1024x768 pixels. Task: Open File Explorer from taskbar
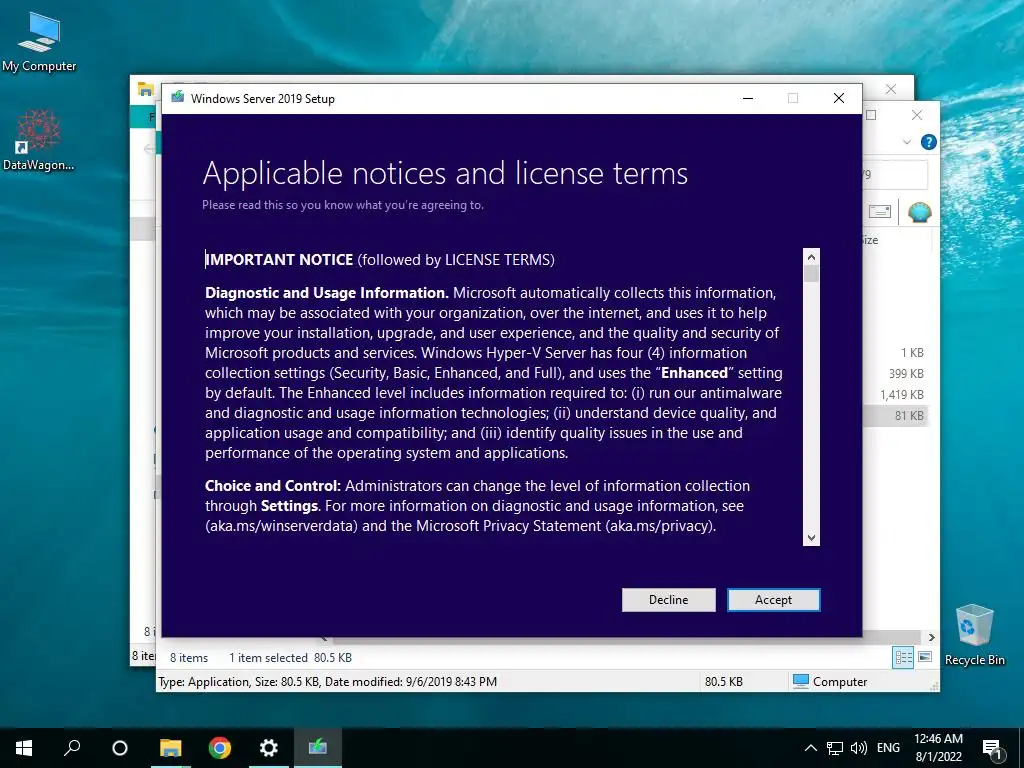coord(170,748)
